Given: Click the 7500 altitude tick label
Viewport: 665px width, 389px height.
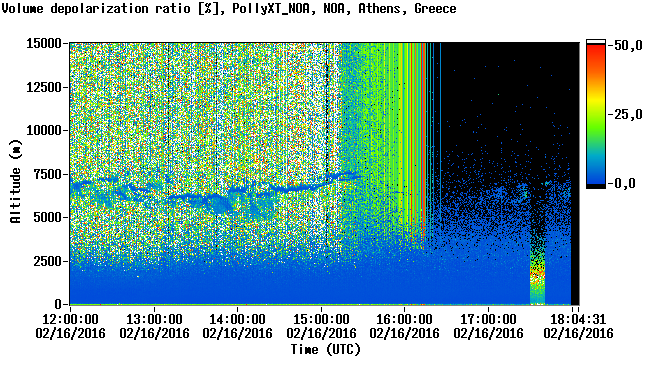Looking at the screenshot, I should 48,174.
